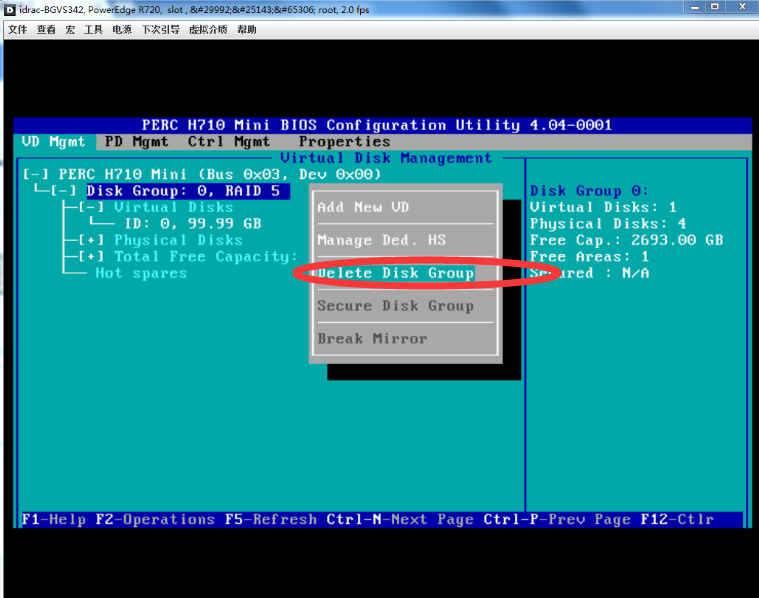
Task: Expand the Total Free Capacity node
Action: (x=91, y=257)
